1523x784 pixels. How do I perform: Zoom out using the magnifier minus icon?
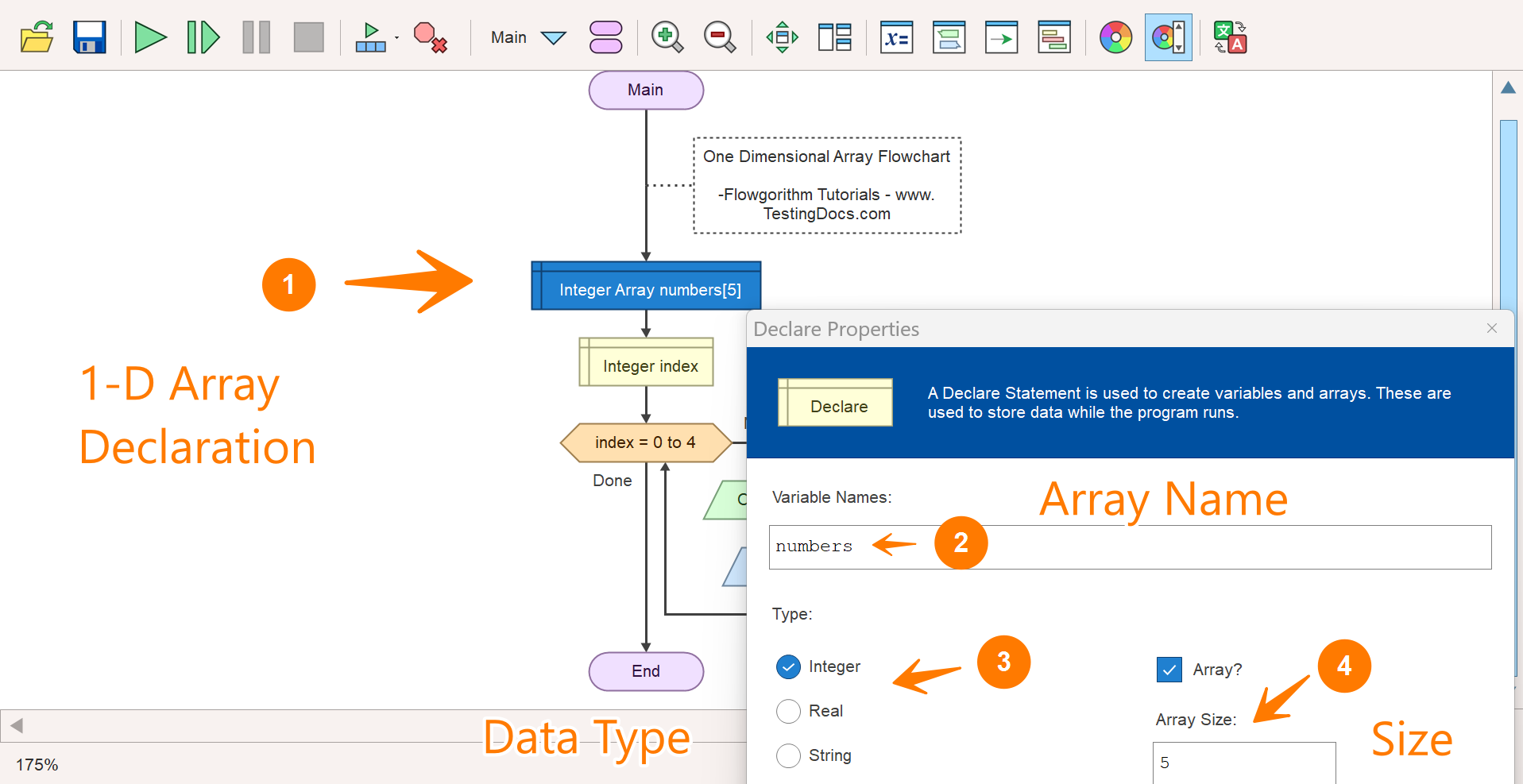[x=719, y=37]
